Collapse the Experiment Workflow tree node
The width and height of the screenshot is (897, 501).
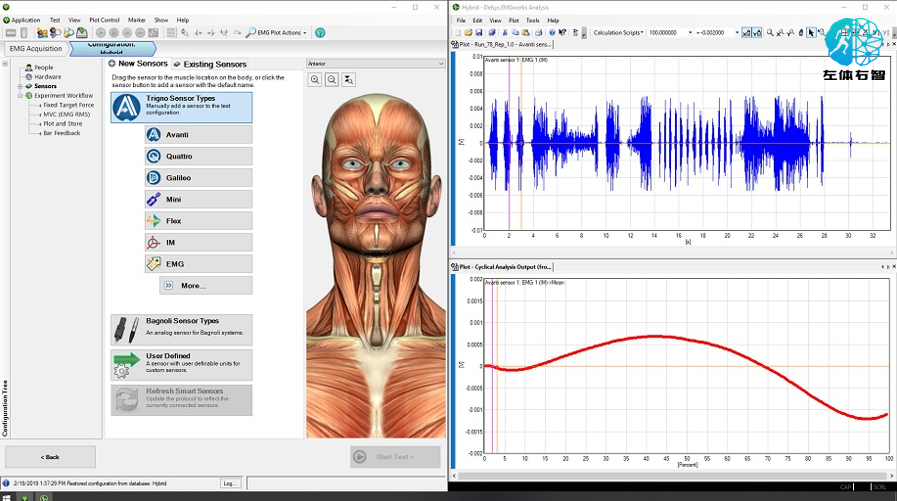[20, 96]
